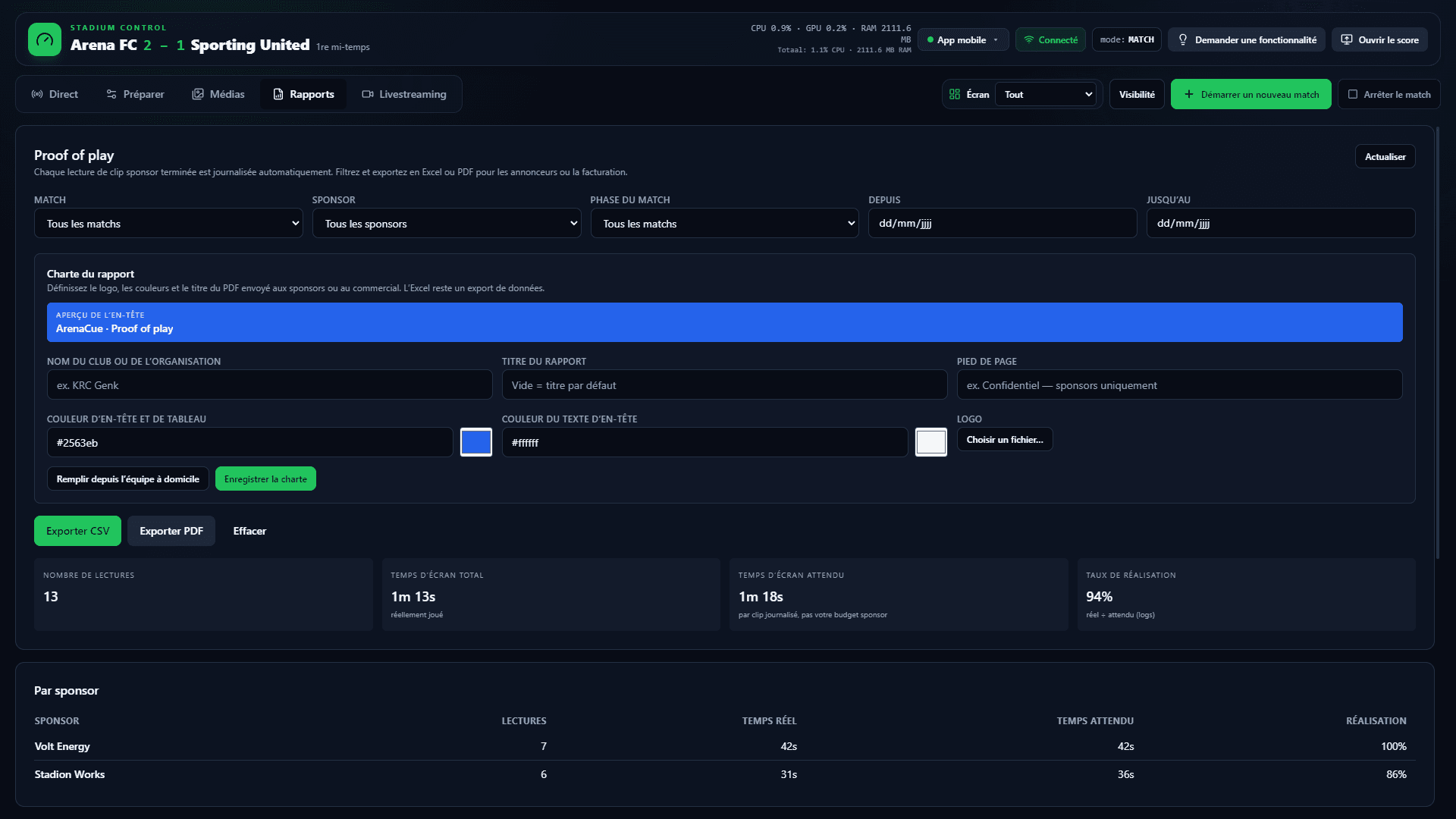Click the sliders icon on Préparer tab
Screen dimensions: 1456x819
click(111, 94)
